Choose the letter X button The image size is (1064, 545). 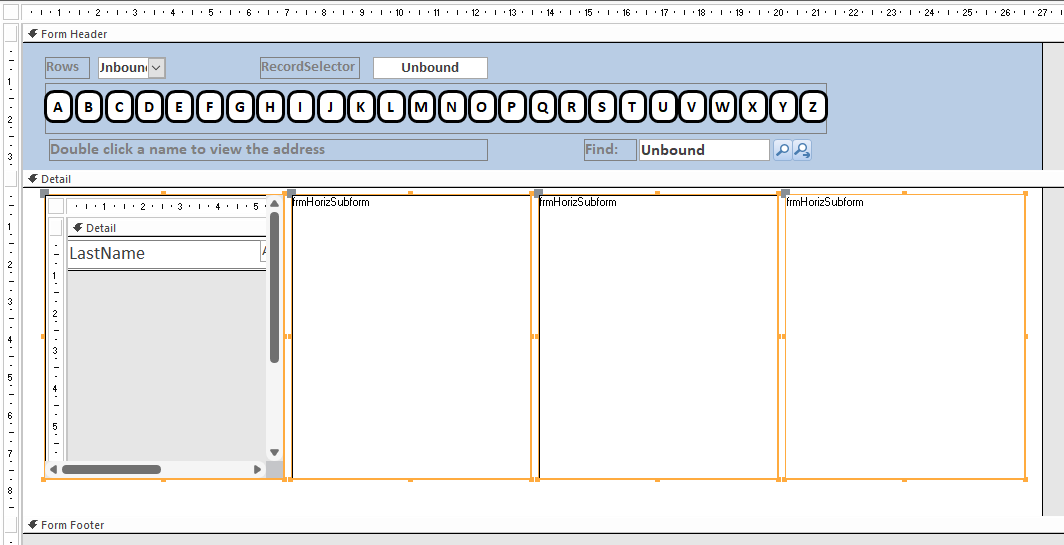point(753,107)
